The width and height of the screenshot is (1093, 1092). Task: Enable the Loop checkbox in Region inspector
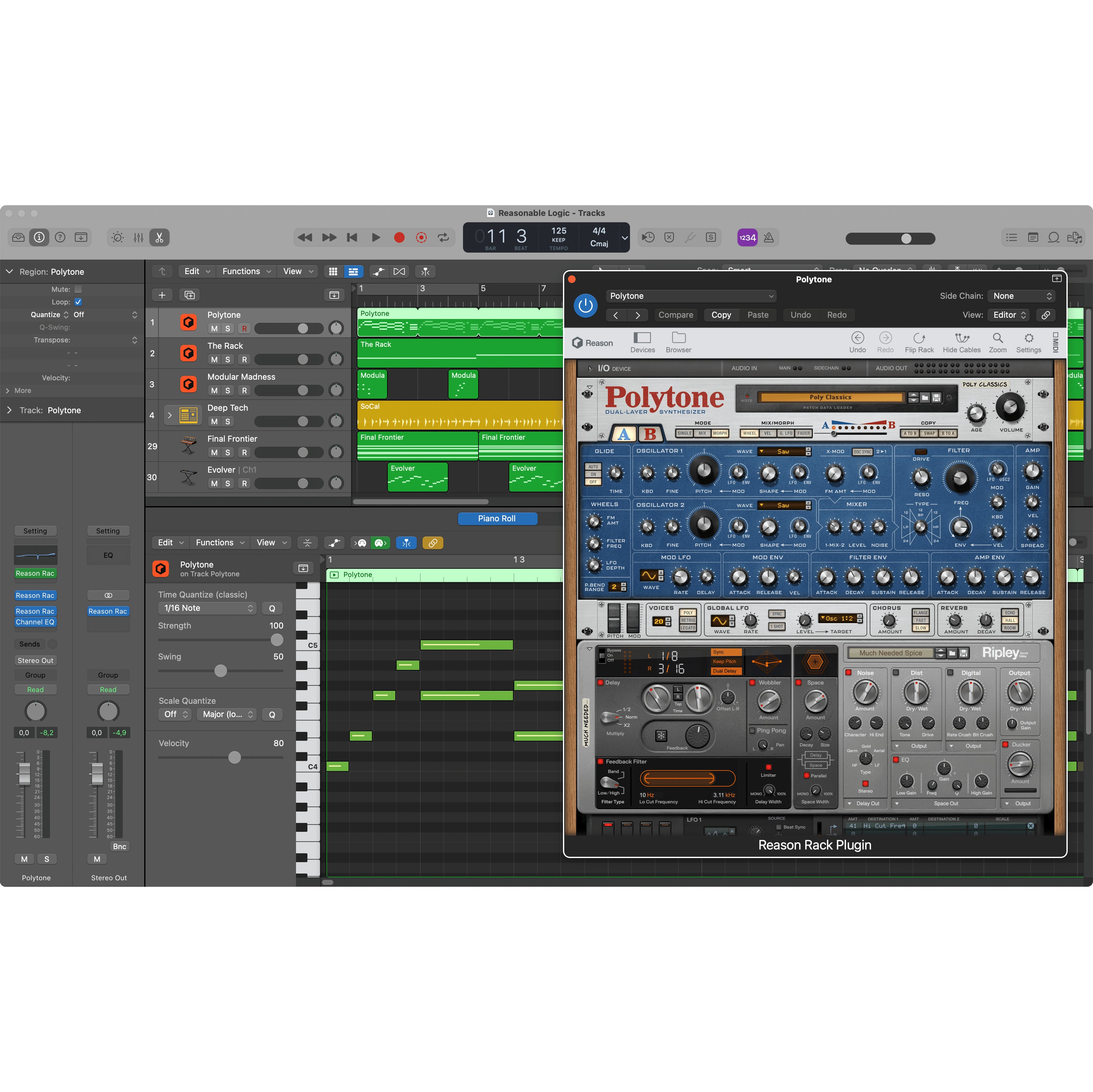tap(78, 302)
